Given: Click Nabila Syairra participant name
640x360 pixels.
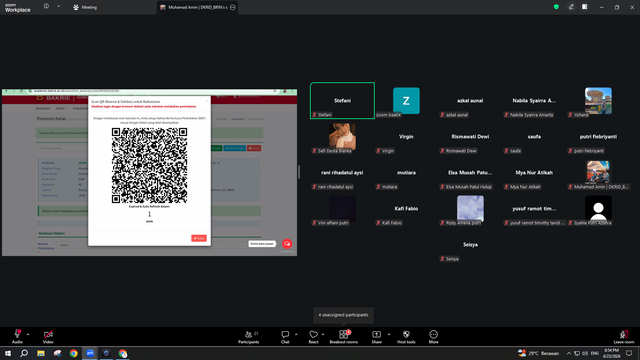Looking at the screenshot, I should [x=534, y=100].
